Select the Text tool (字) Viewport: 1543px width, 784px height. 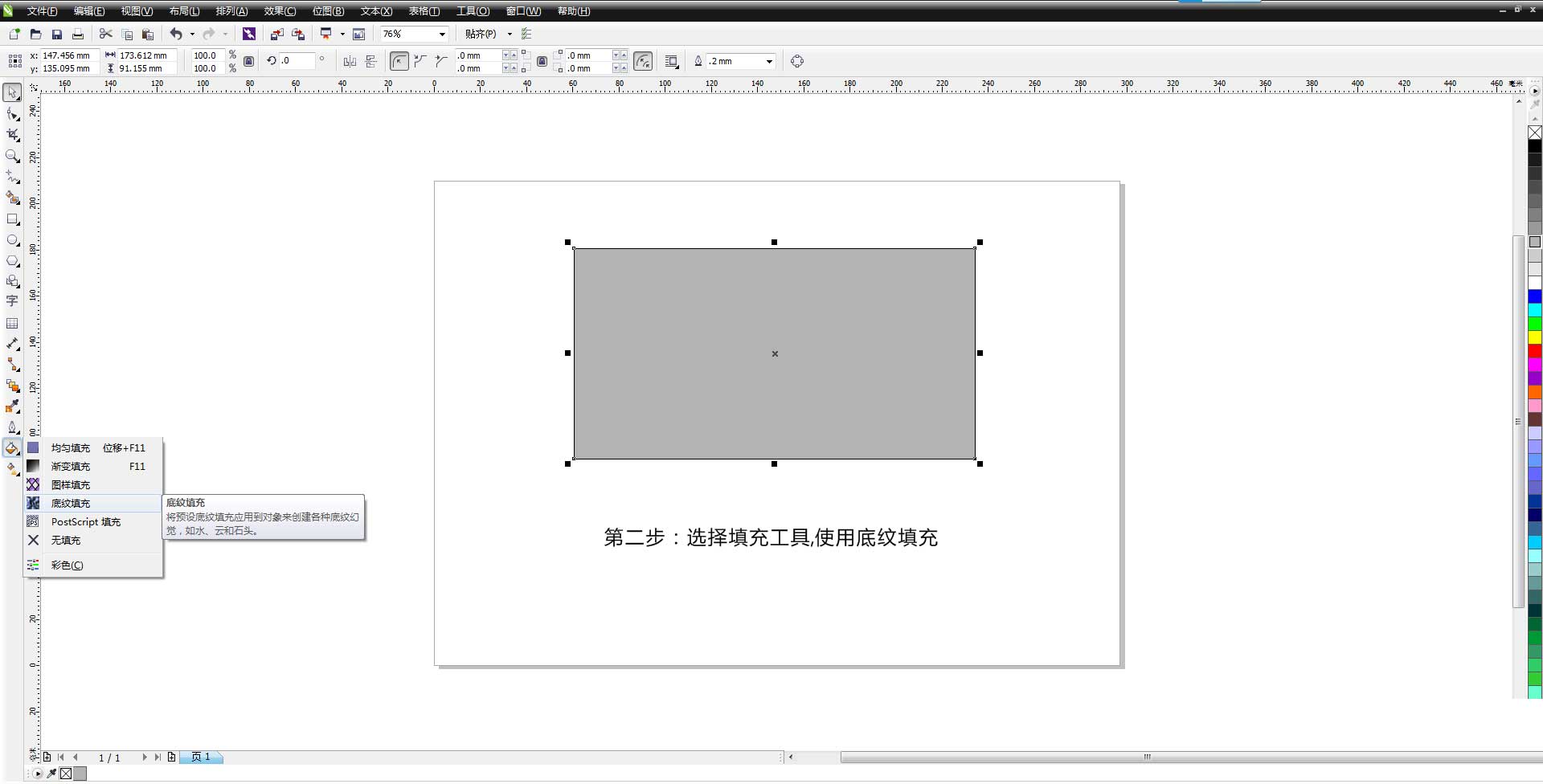[x=12, y=301]
